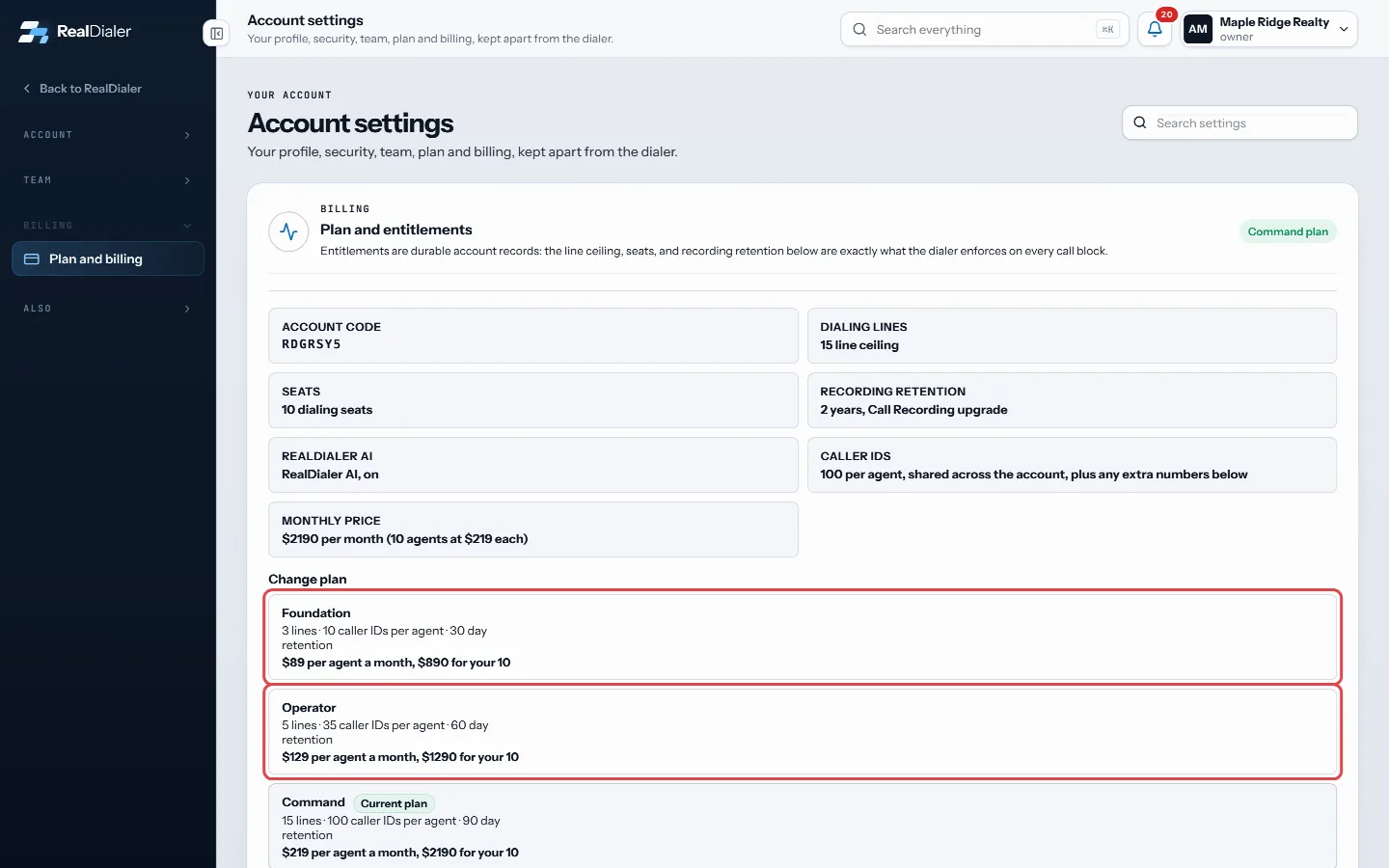Collapse the sidebar panel toggle icon

217,34
